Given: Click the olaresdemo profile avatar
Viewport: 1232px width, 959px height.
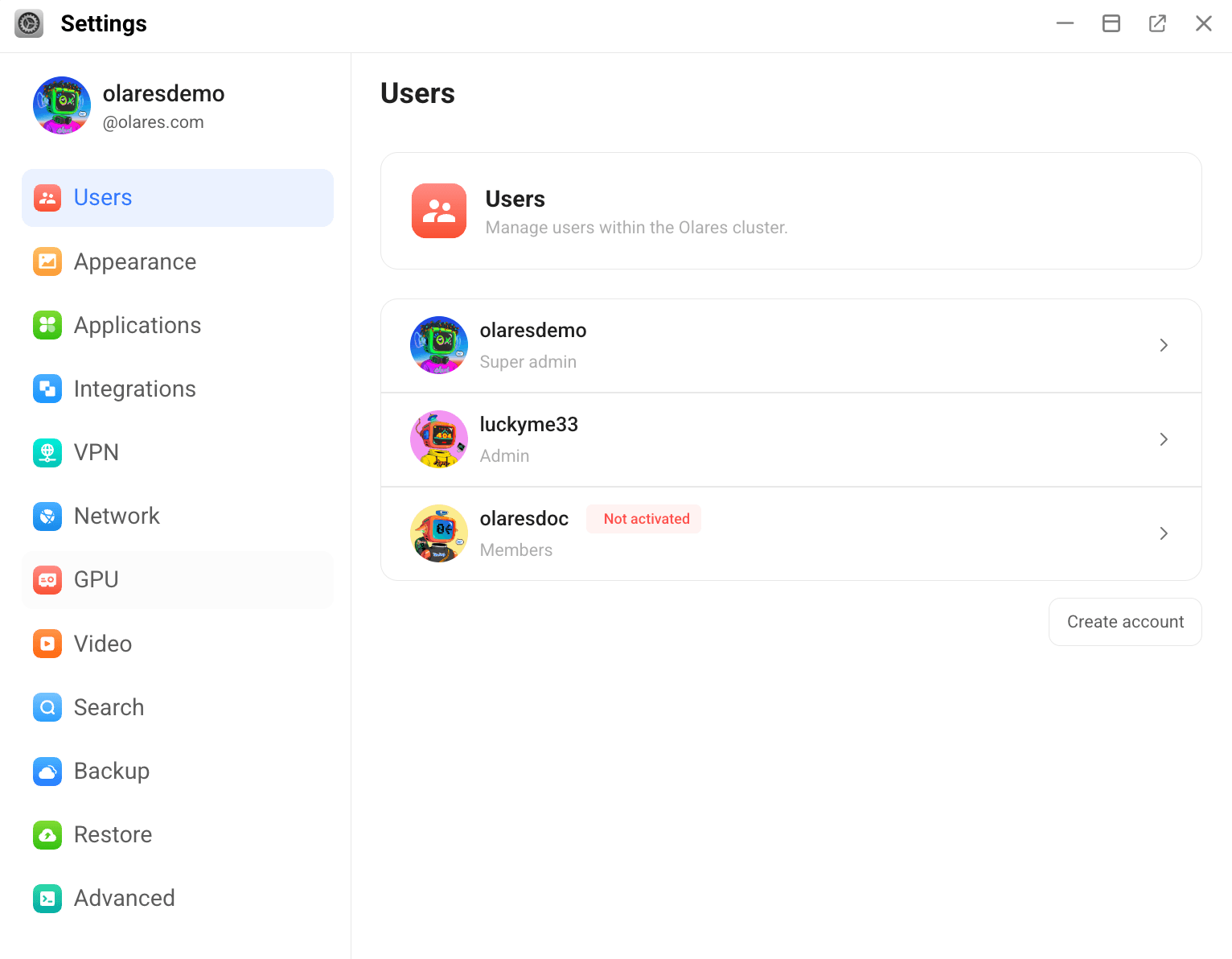Looking at the screenshot, I should 62,105.
